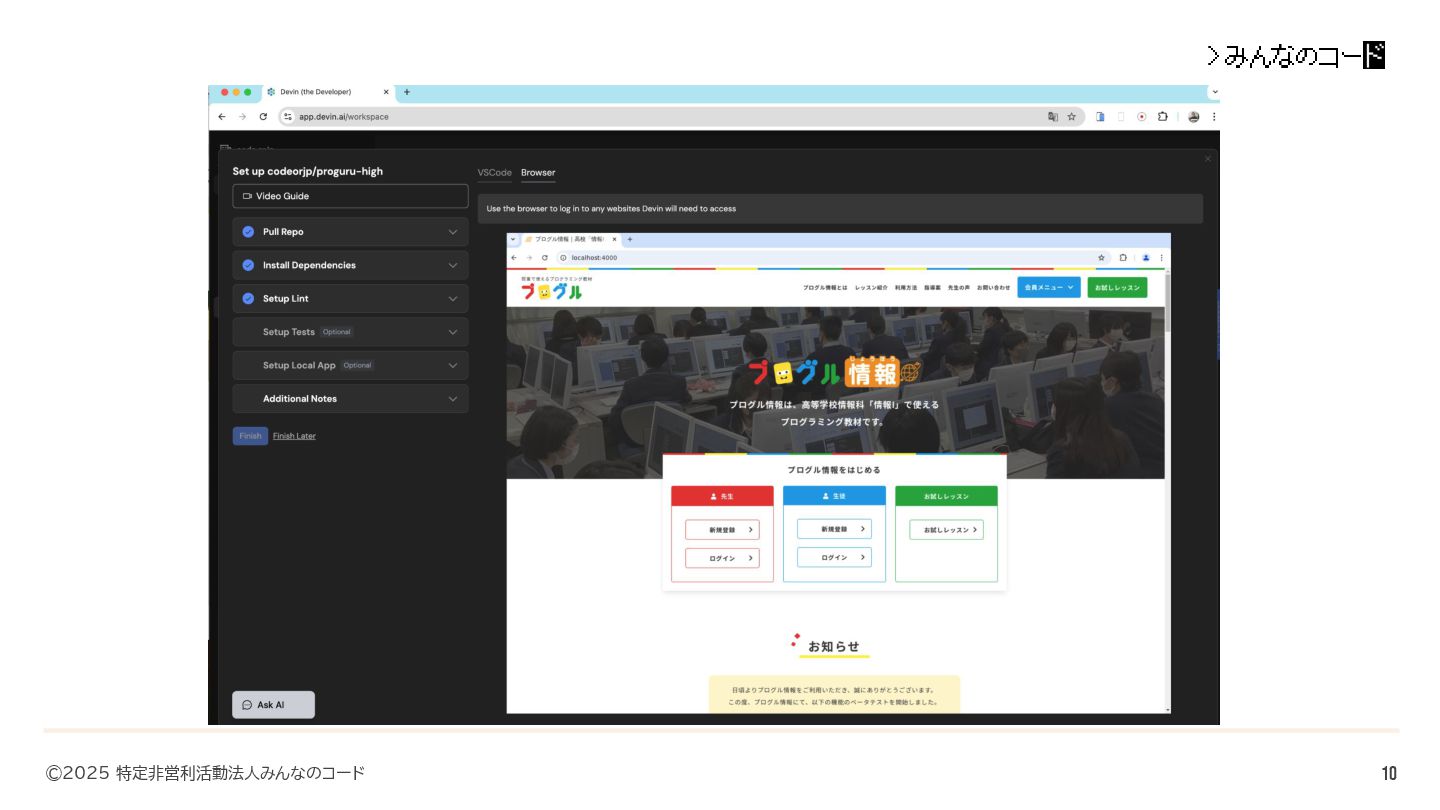Click the blue extension icon in toolbar
Viewport: 1440px width, 810px height.
[x=1100, y=117]
